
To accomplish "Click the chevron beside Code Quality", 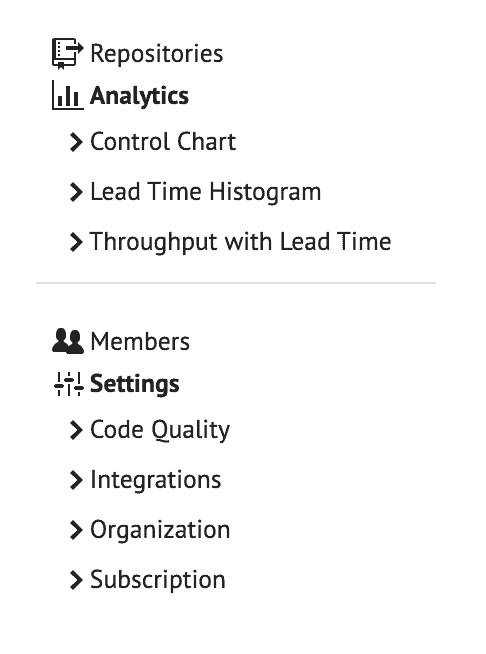I will tap(76, 430).
